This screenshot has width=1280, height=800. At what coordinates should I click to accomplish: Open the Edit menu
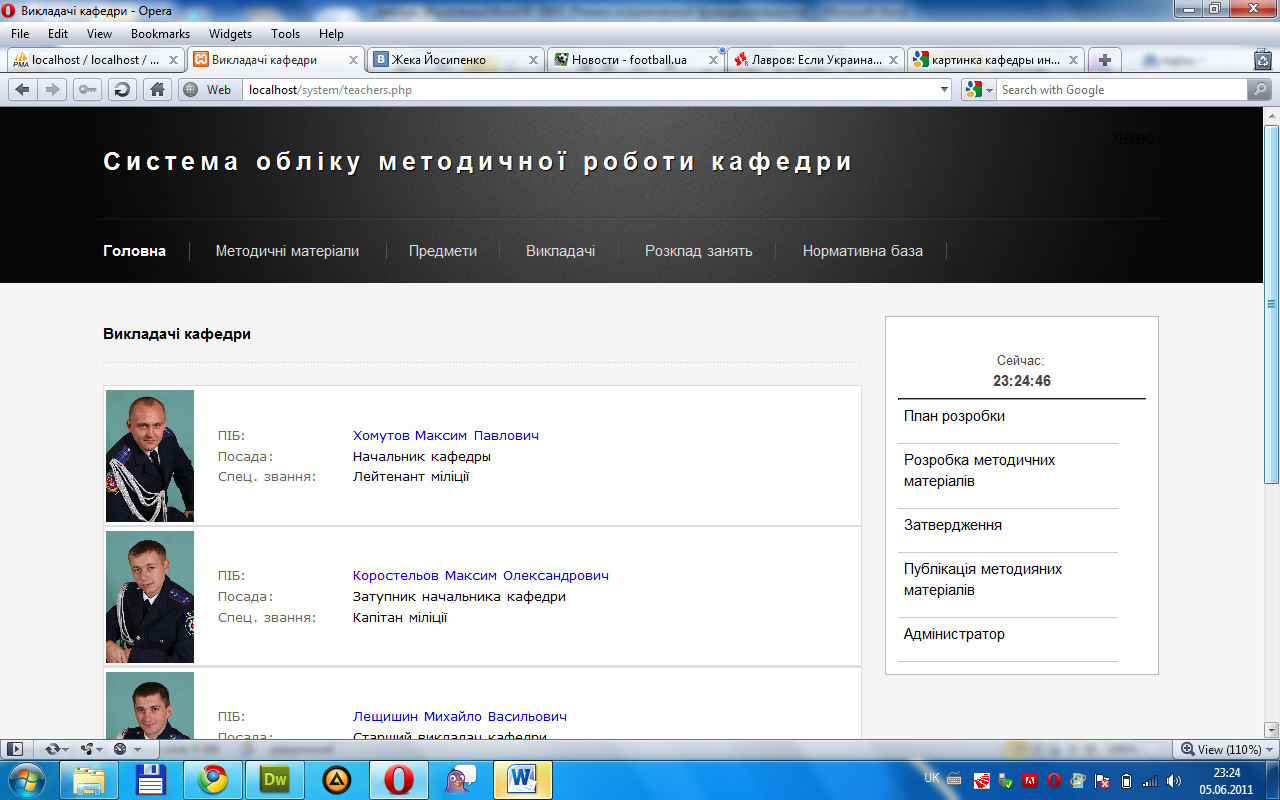pyautogui.click(x=58, y=34)
